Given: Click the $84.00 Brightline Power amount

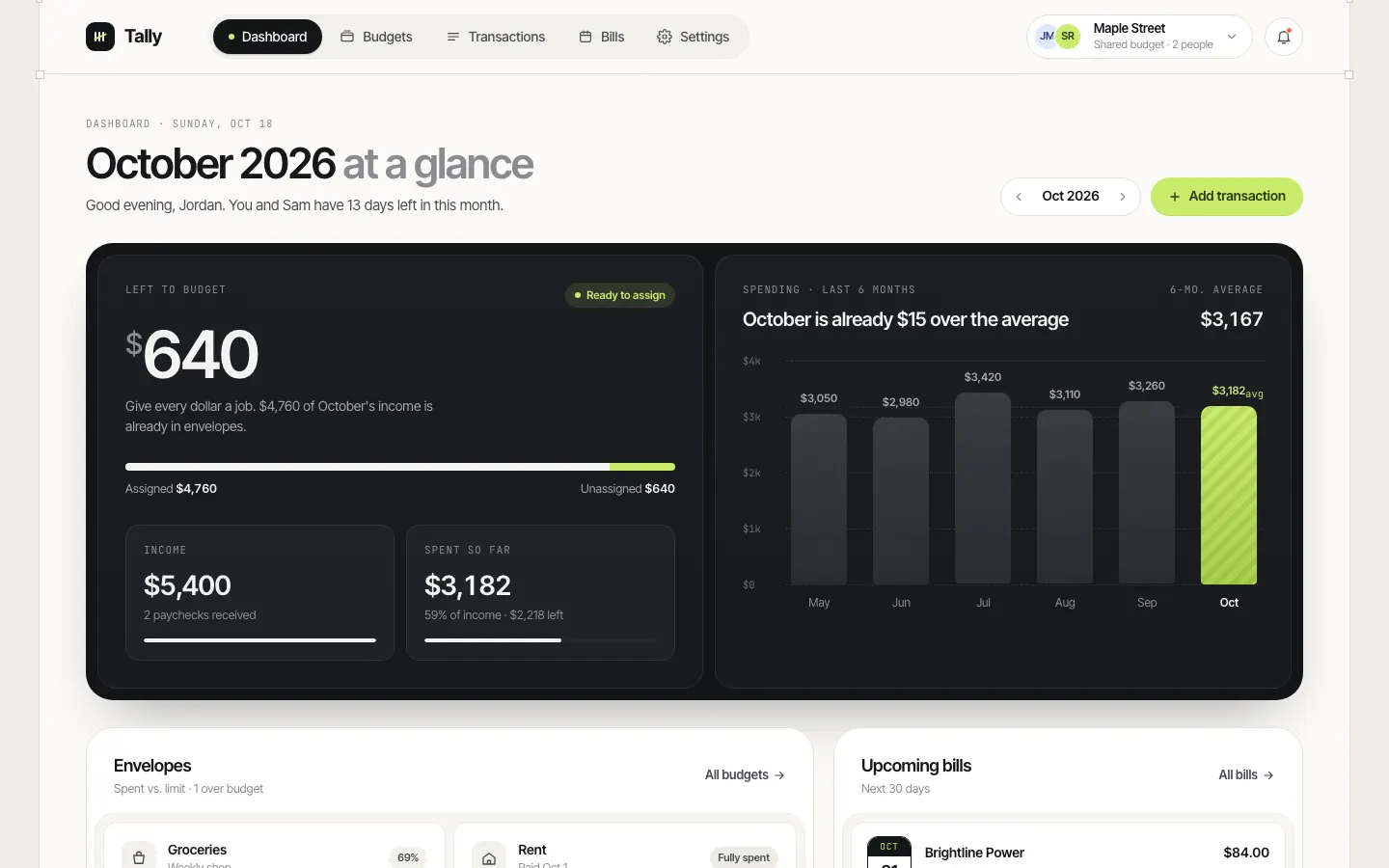Looking at the screenshot, I should click(x=1246, y=853).
